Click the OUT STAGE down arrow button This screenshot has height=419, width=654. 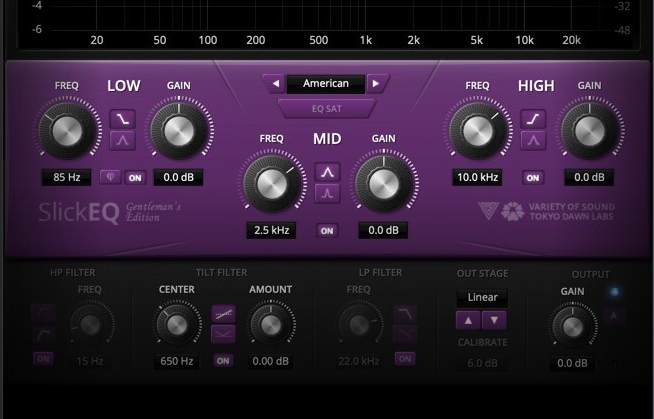click(494, 320)
